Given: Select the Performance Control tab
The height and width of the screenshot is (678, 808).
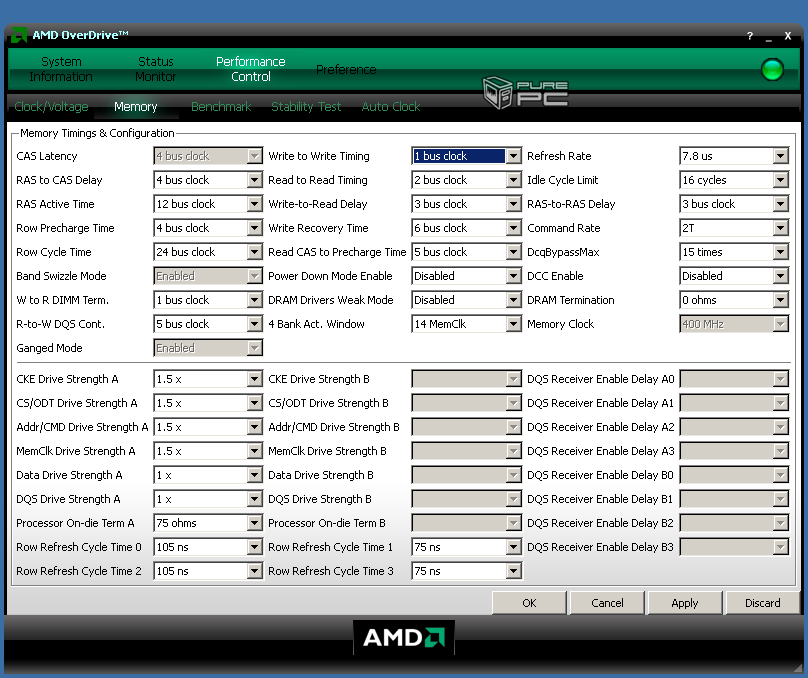Looking at the screenshot, I should pos(250,69).
